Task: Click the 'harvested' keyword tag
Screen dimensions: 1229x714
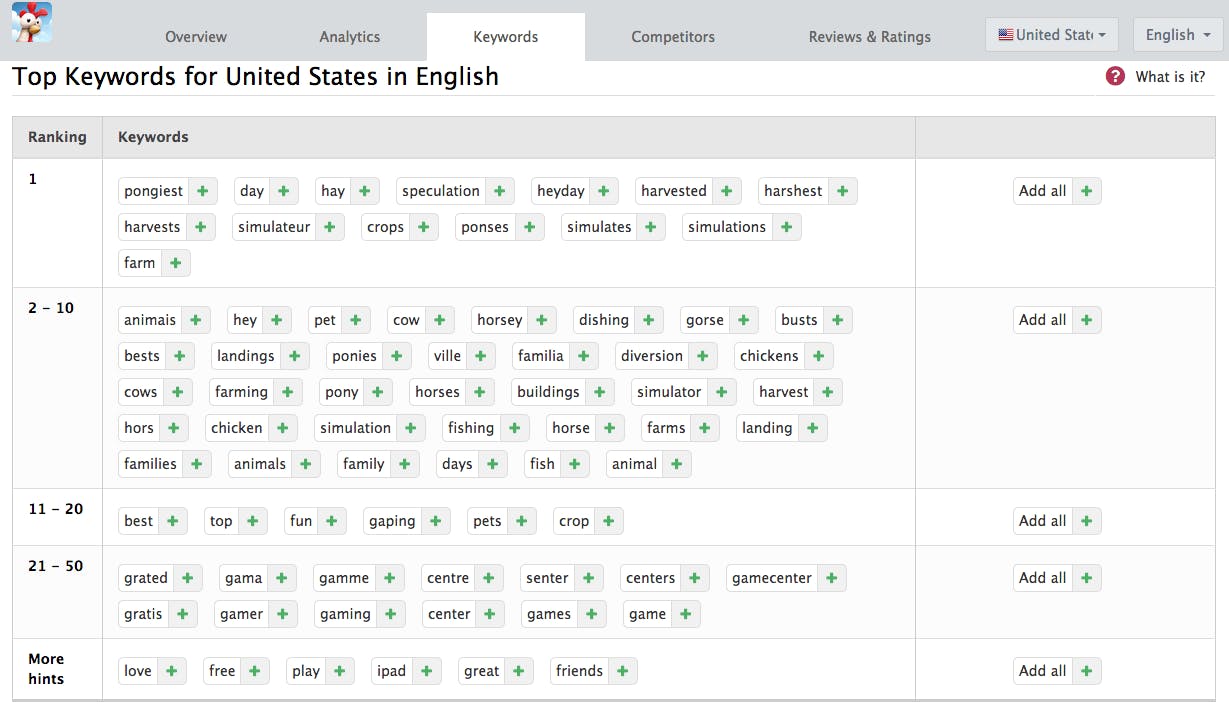Action: point(673,191)
